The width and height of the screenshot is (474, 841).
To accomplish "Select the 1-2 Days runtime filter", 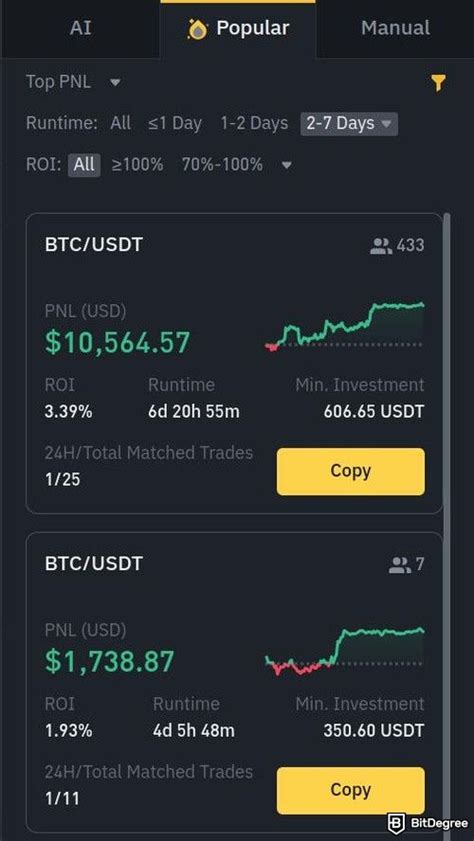I will pos(254,123).
